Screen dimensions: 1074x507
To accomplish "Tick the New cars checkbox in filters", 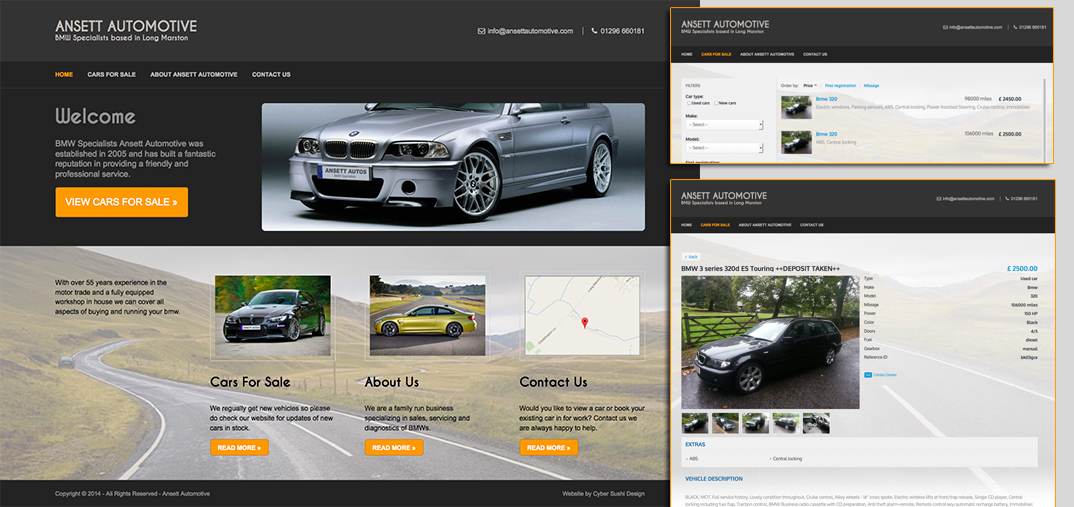I will point(717,103).
